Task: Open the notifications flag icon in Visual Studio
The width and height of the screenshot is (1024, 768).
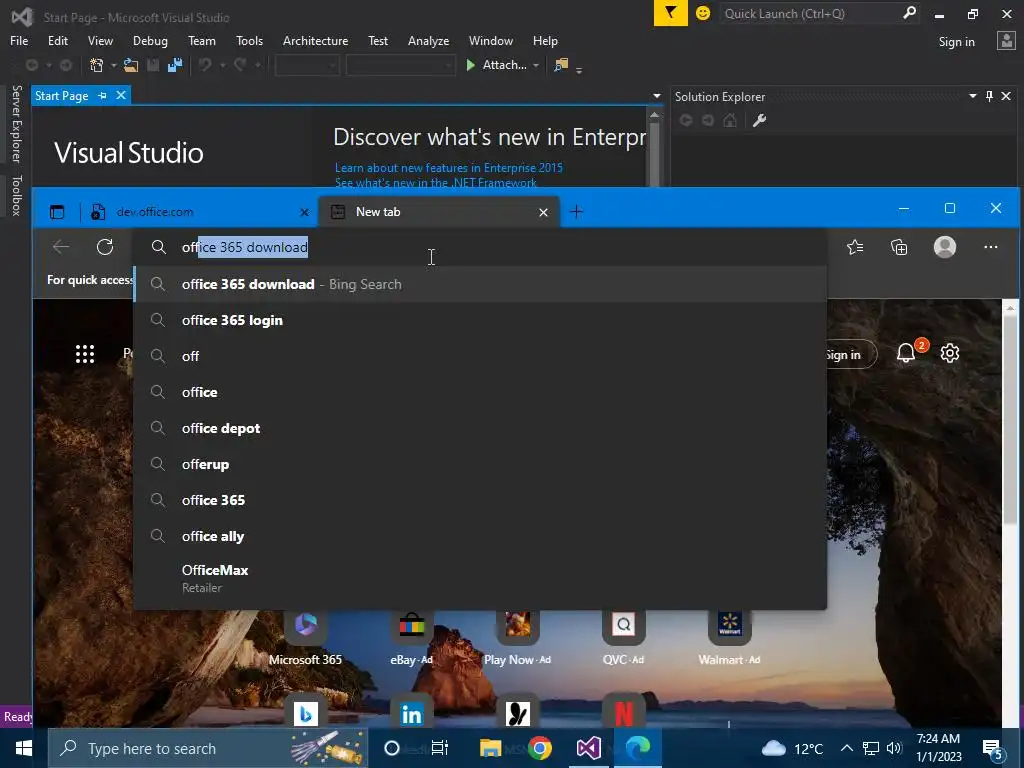Action: (671, 13)
